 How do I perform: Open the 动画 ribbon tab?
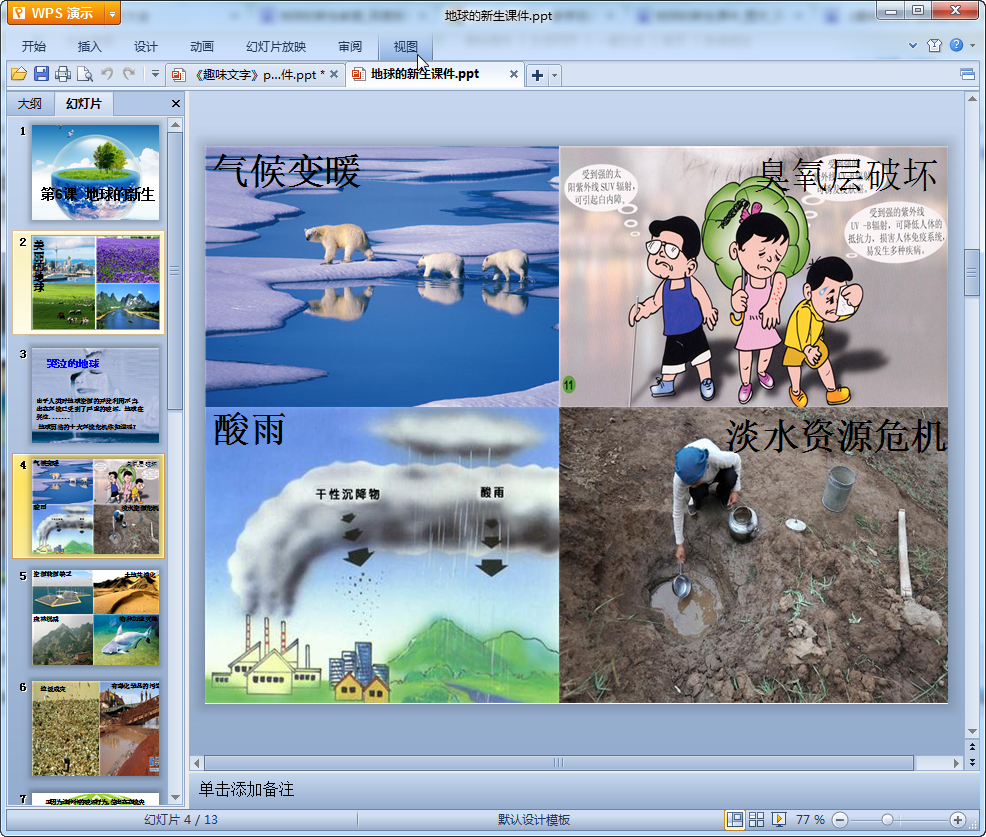pos(202,47)
